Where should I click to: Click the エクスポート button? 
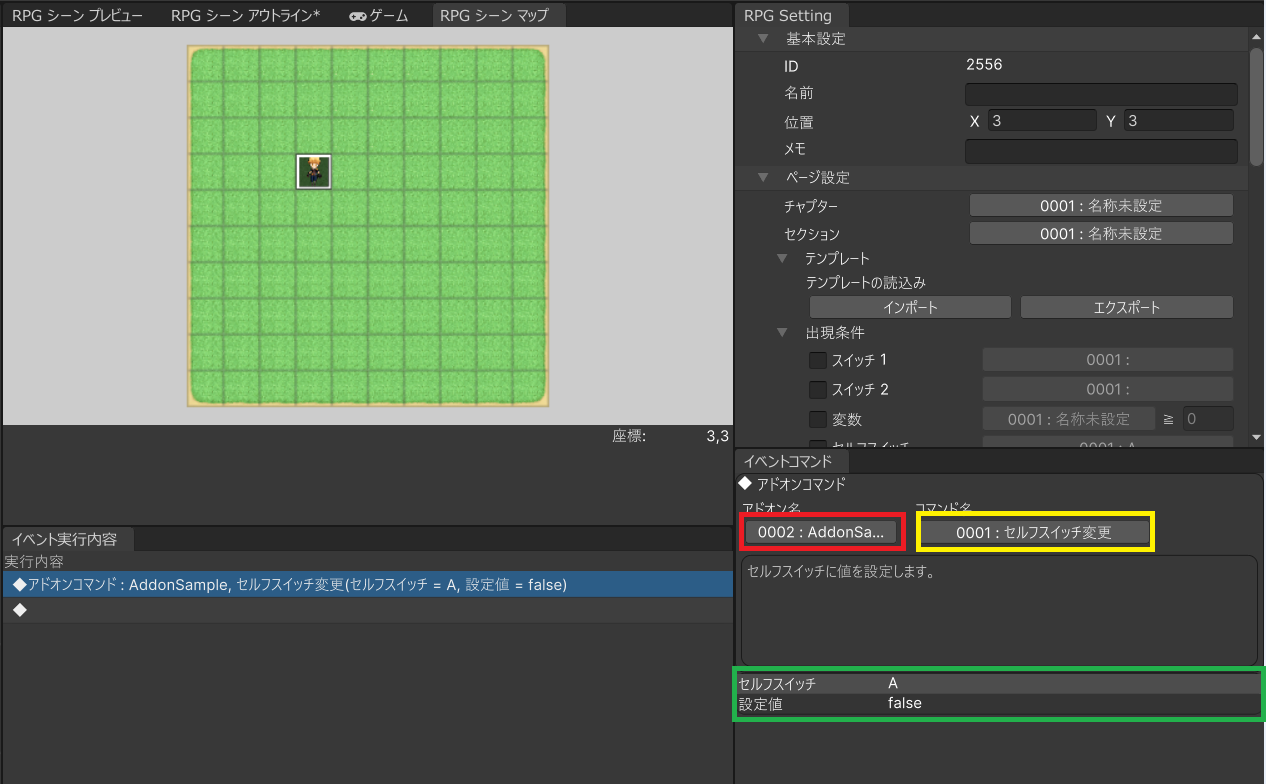[1126, 307]
